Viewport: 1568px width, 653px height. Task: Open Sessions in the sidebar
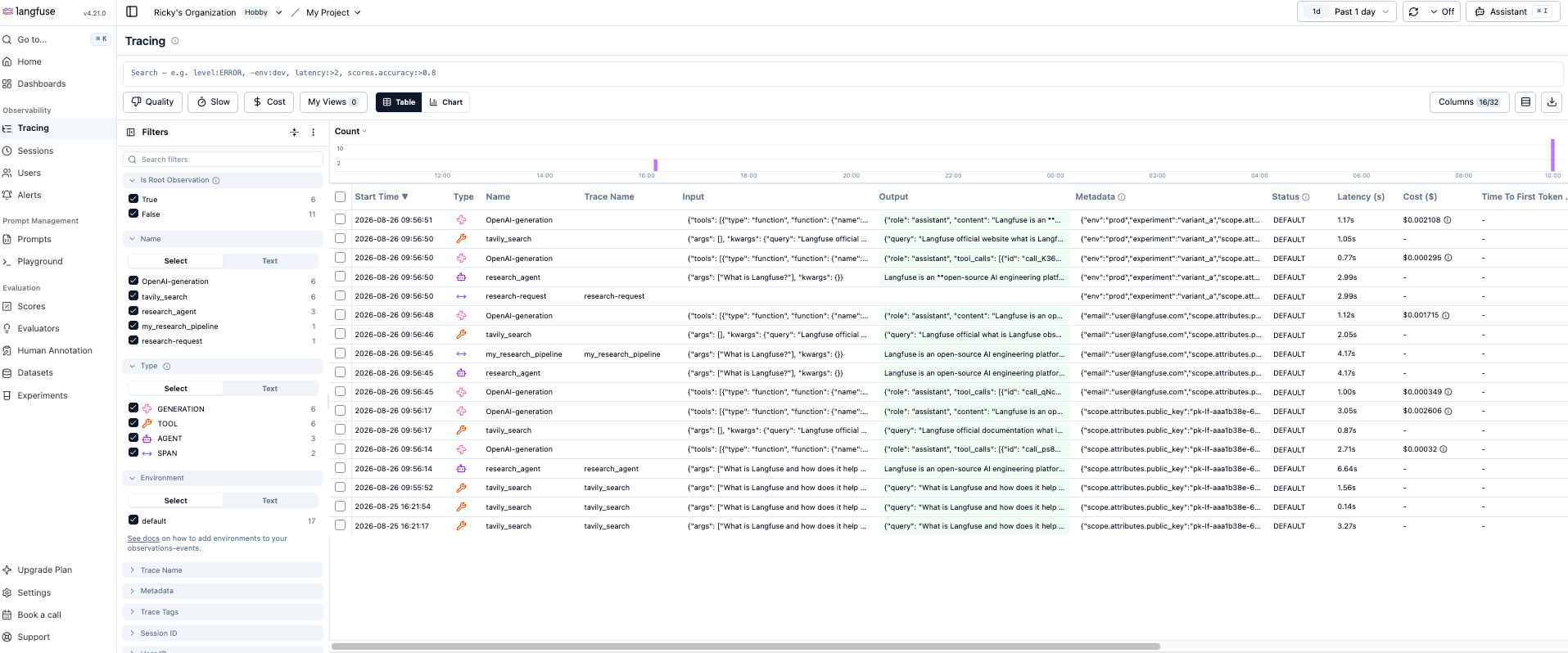(35, 151)
